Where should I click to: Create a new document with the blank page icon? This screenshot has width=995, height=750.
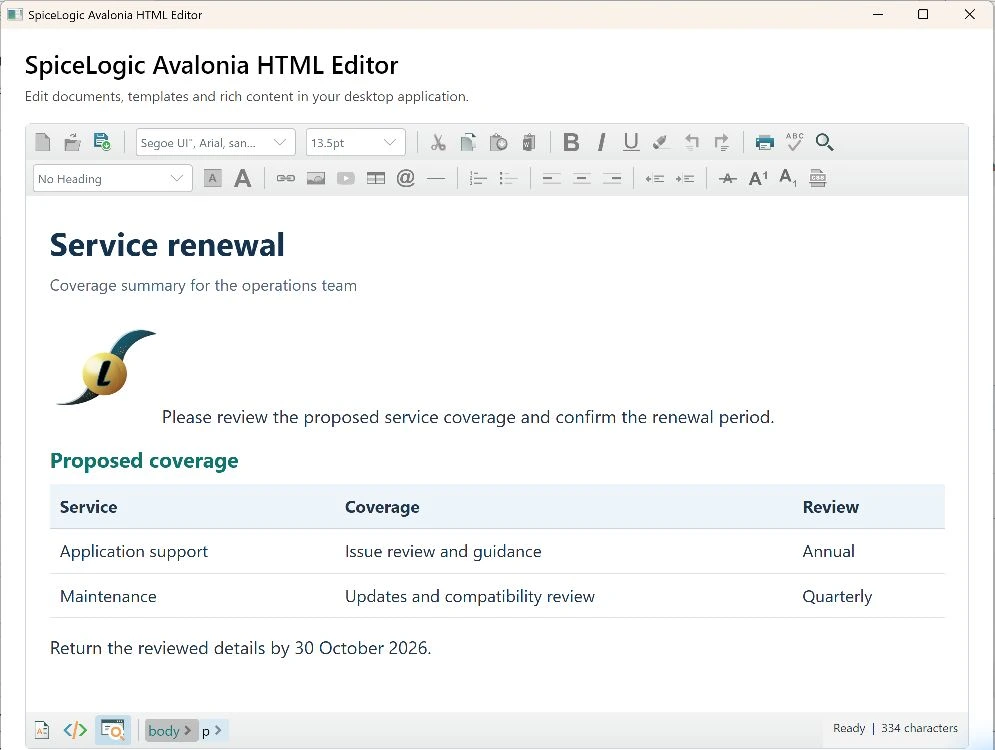(43, 142)
